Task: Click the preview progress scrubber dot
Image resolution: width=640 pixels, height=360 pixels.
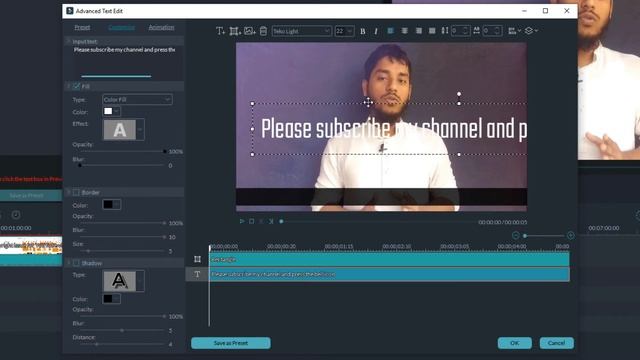Action: click(281, 221)
